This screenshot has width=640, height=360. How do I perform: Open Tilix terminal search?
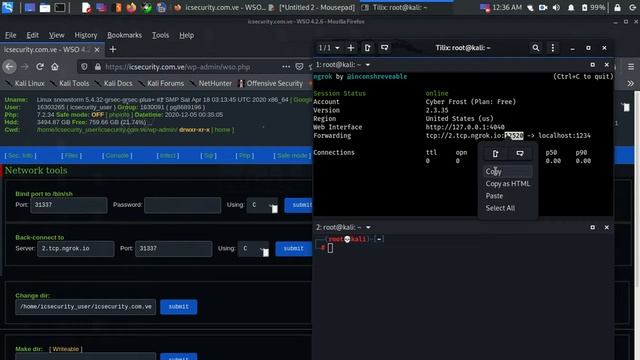pyautogui.click(x=536, y=48)
